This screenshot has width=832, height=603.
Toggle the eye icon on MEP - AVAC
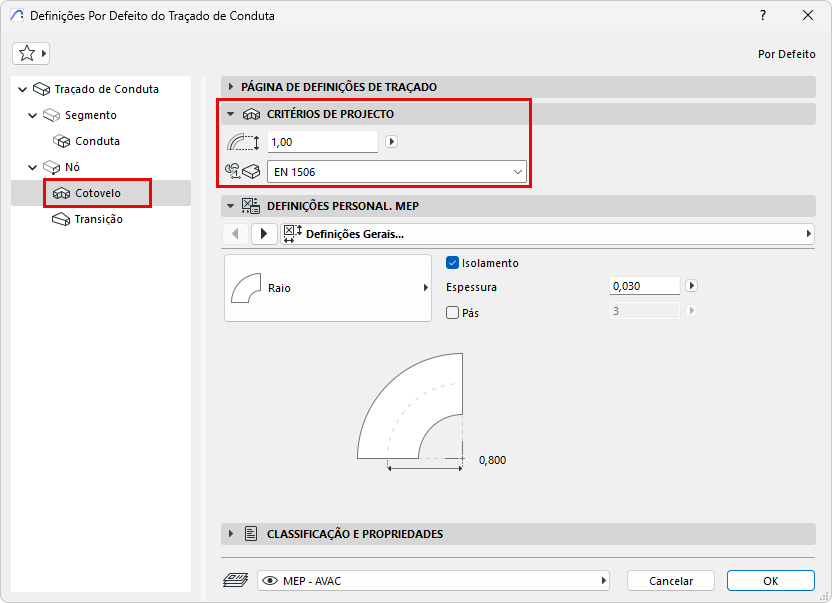pyautogui.click(x=270, y=581)
